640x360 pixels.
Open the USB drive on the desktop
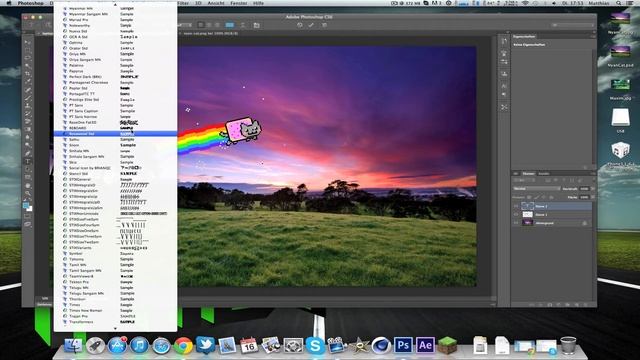tap(620, 120)
